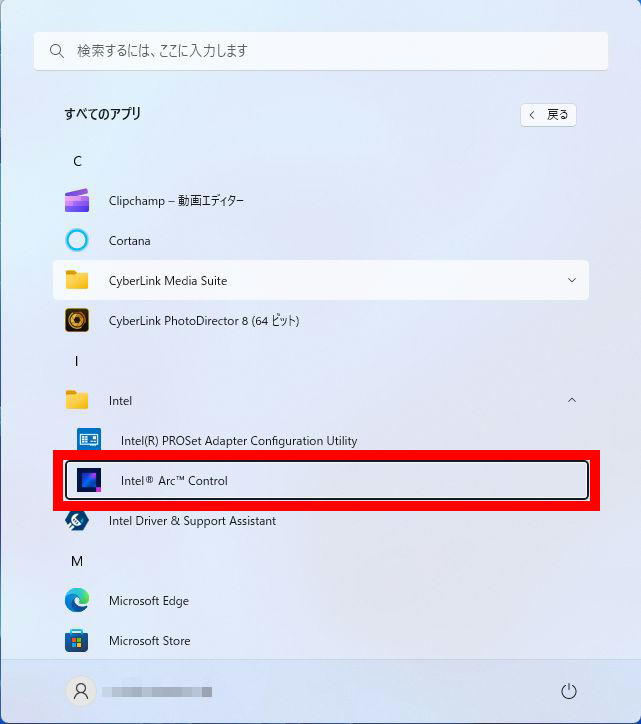
Task: Collapse the Intel folder chevron
Action: 572,400
